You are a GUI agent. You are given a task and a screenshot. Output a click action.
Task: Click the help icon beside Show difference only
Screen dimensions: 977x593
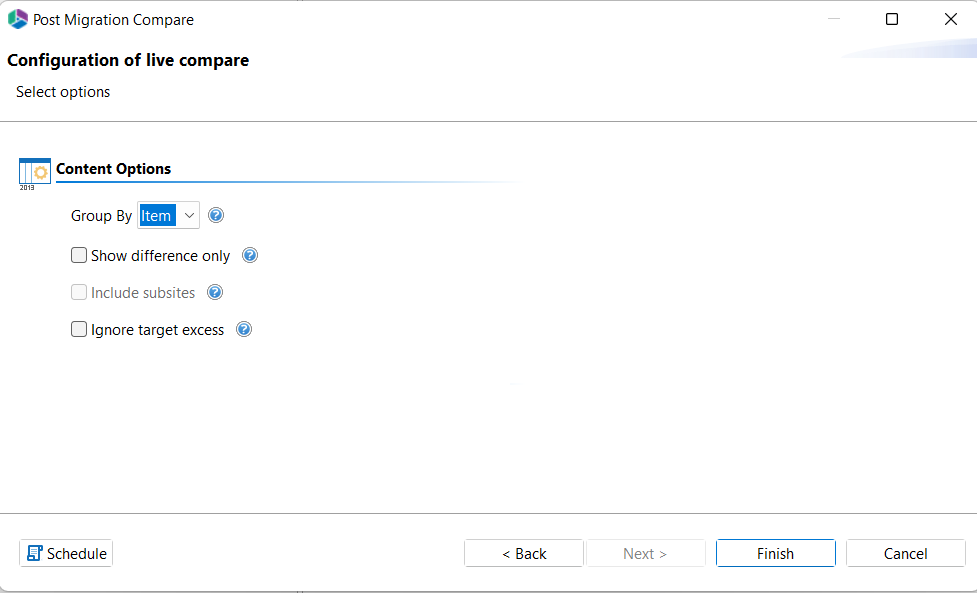click(249, 255)
